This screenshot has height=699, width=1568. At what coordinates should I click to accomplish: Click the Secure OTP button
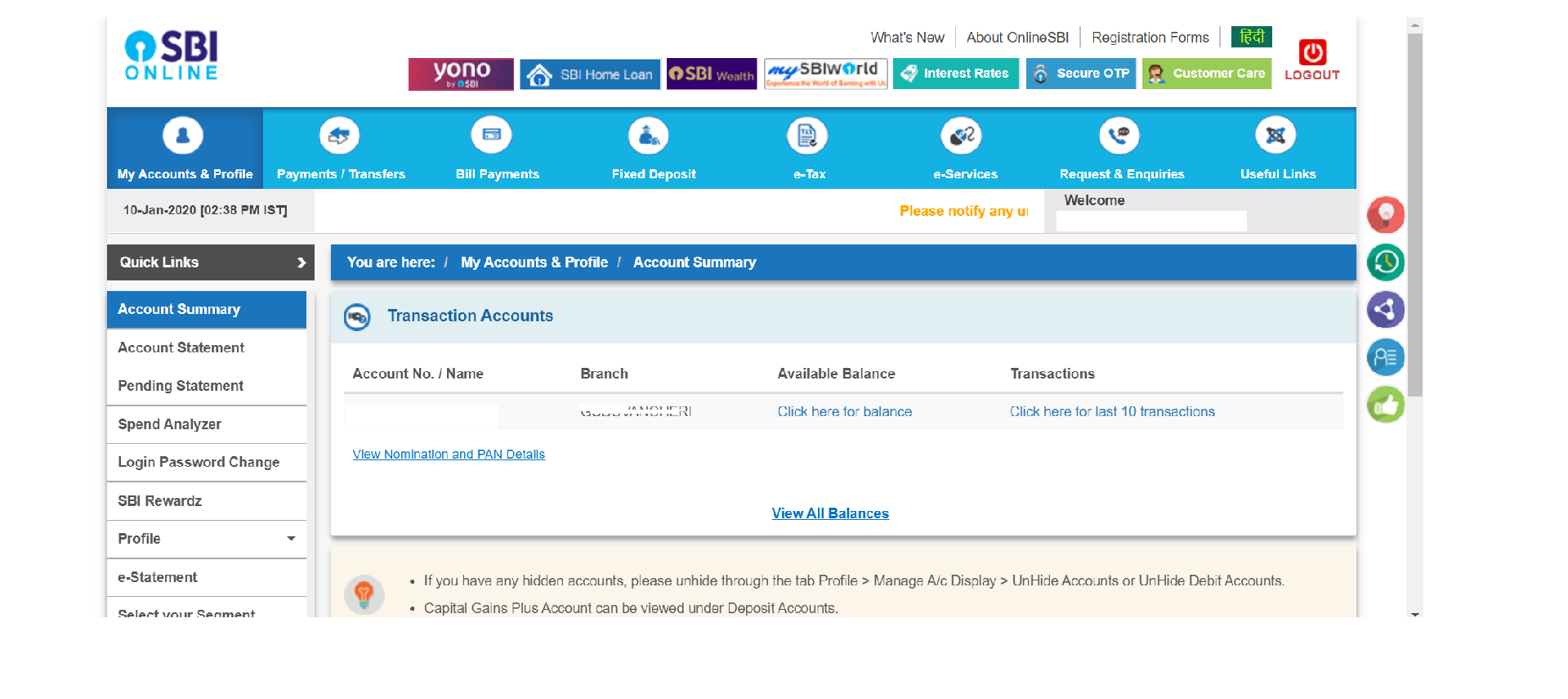[1081, 74]
